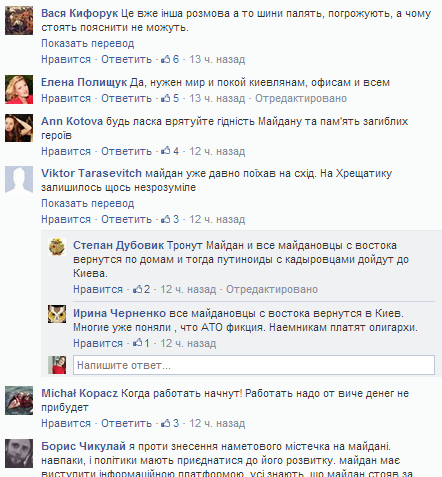Open Вася Кифорук's profile avatar

pyautogui.click(x=19, y=20)
